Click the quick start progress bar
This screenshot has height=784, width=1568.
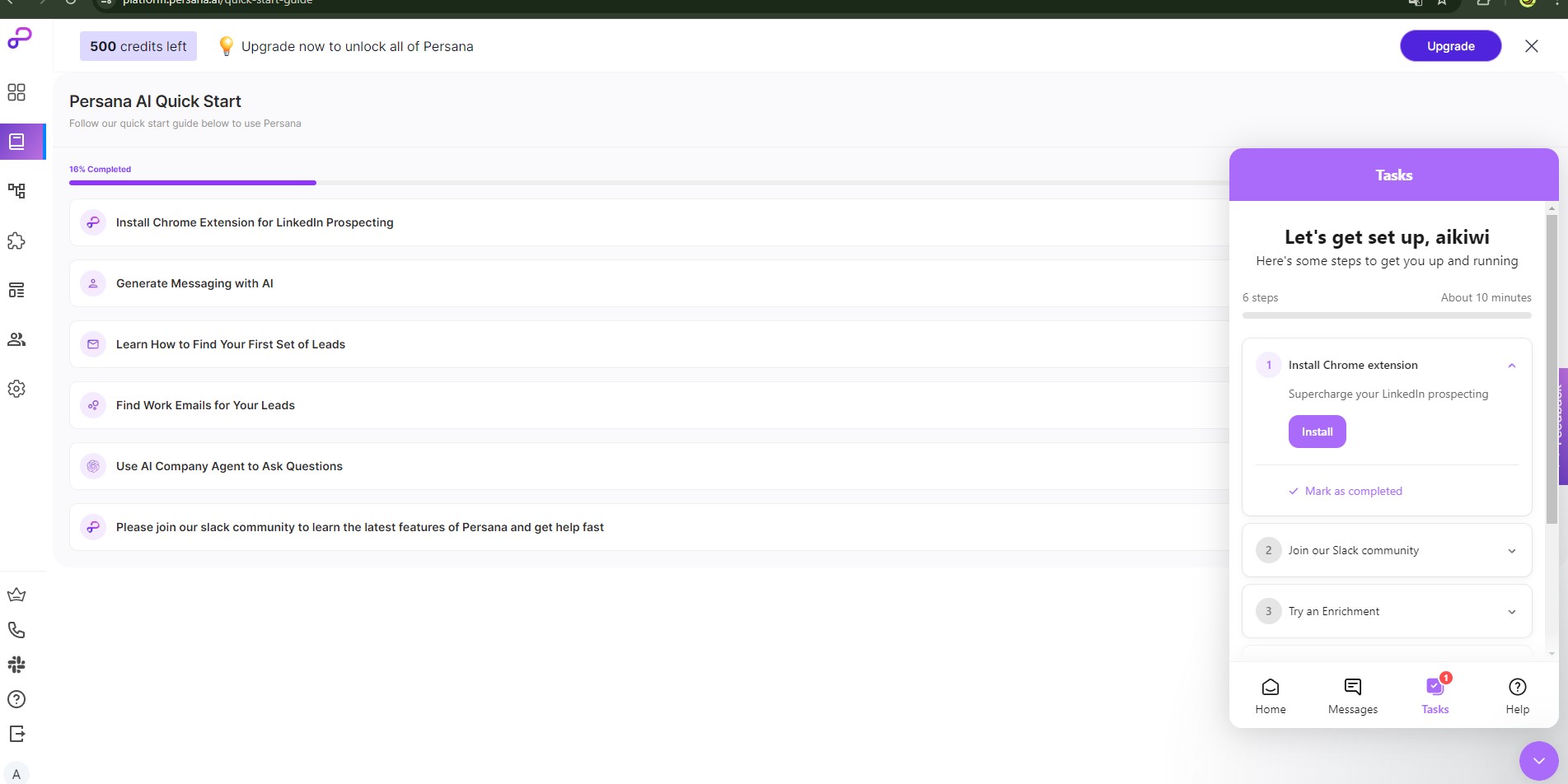click(649, 183)
